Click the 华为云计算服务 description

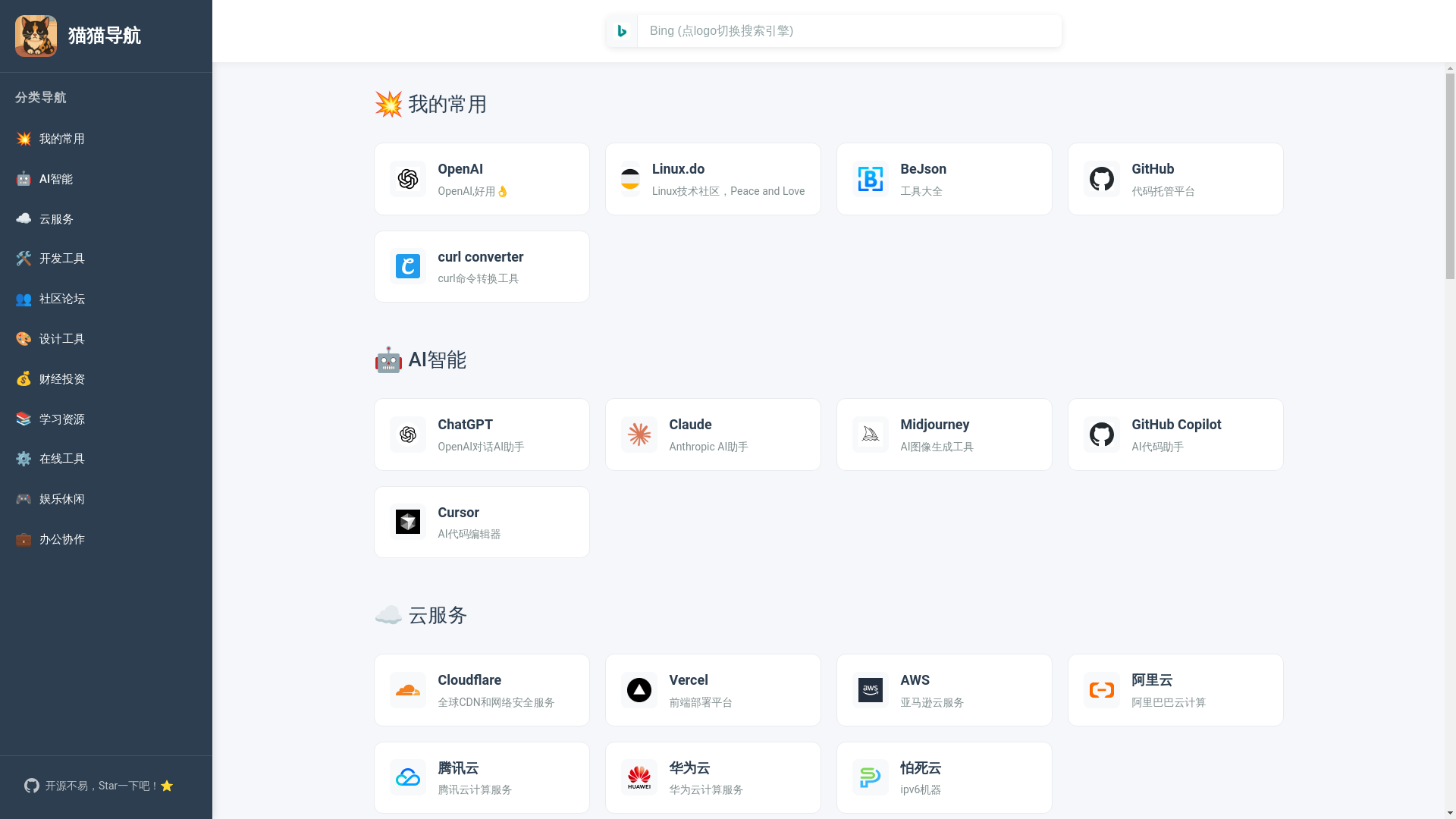(x=706, y=789)
